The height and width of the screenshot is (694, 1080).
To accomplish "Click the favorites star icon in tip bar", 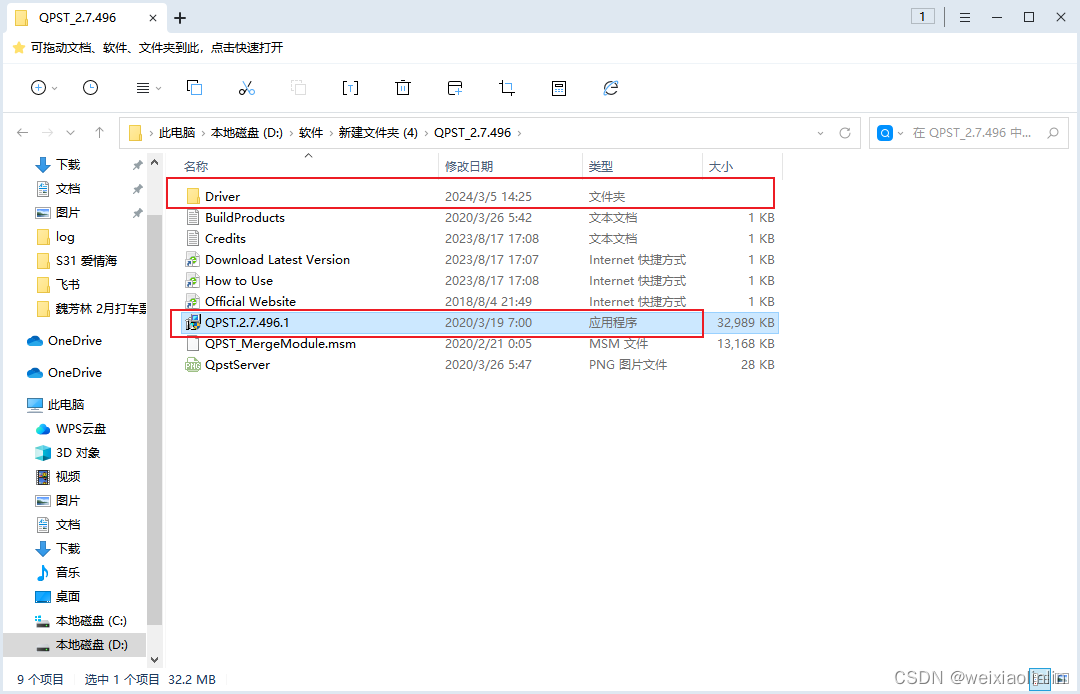I will [x=19, y=48].
